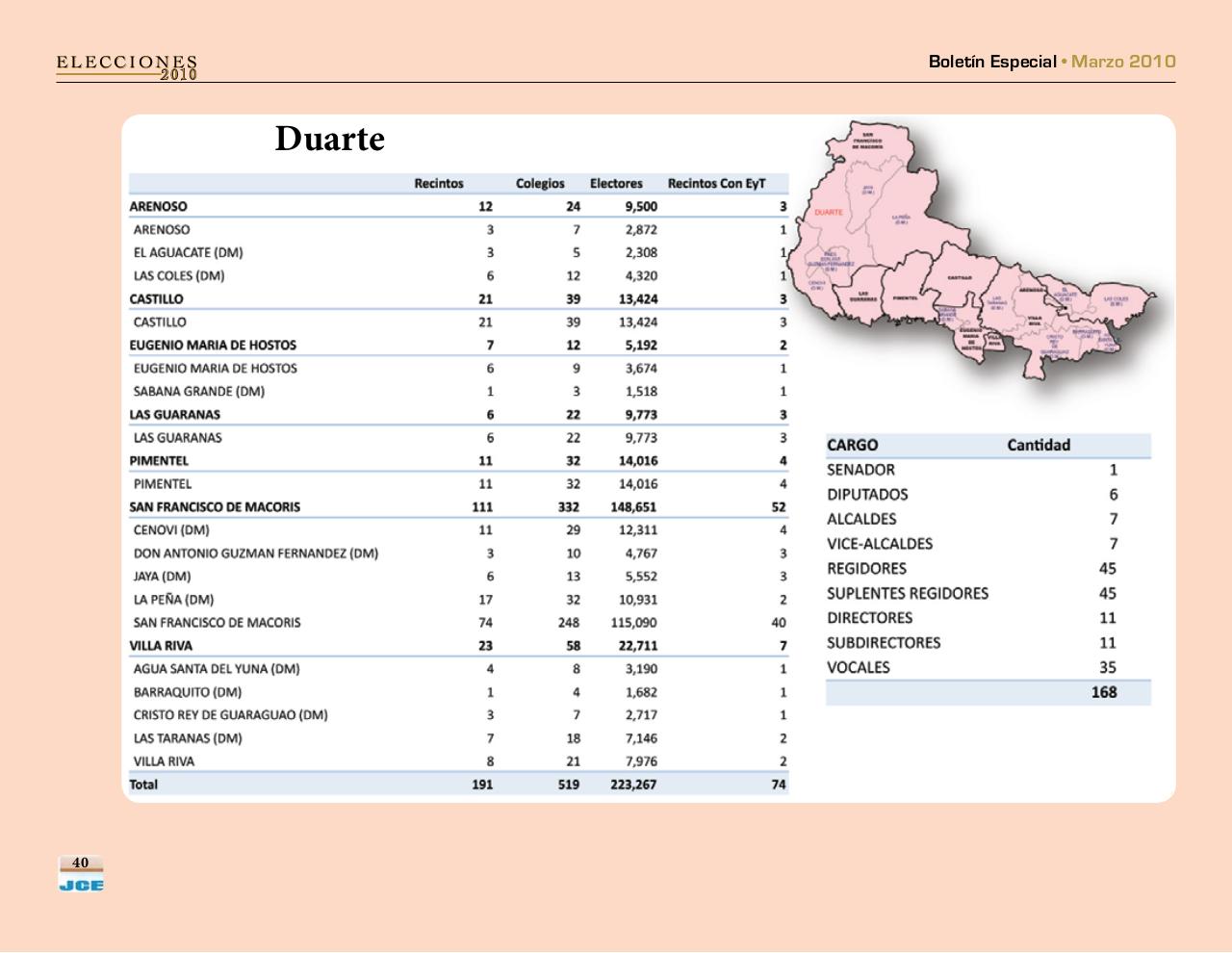Click the Electores column header

click(x=616, y=183)
